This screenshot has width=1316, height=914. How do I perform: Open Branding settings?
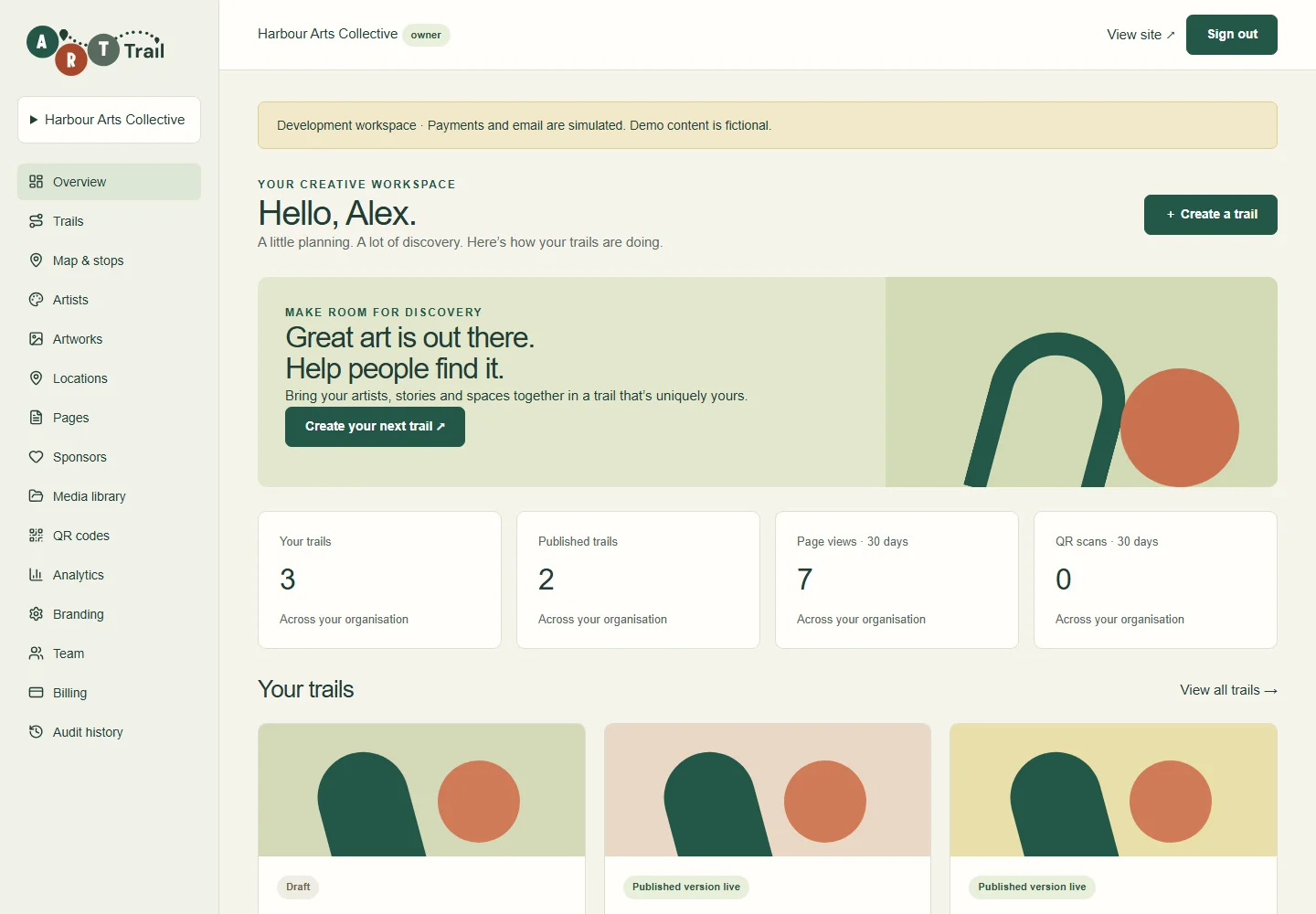(x=109, y=614)
